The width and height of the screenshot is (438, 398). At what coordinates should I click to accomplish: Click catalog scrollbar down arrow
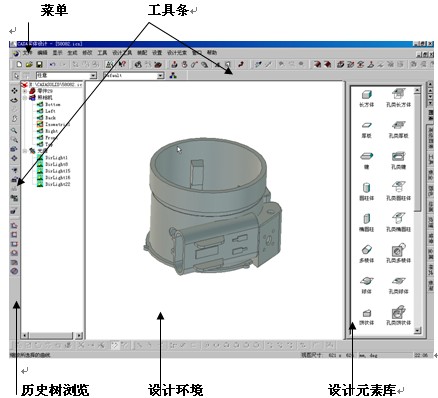418,331
